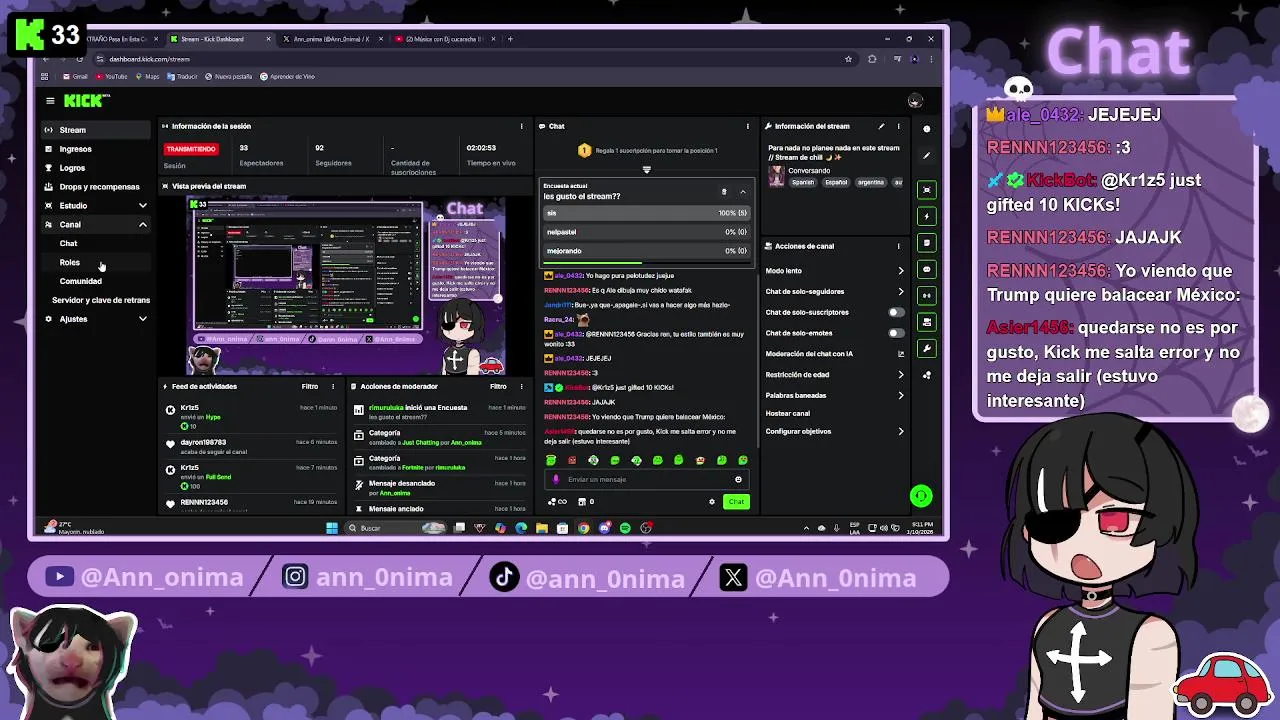The width and height of the screenshot is (1280, 720).
Task: Collapse the Canal sidebar section
Action: point(142,225)
